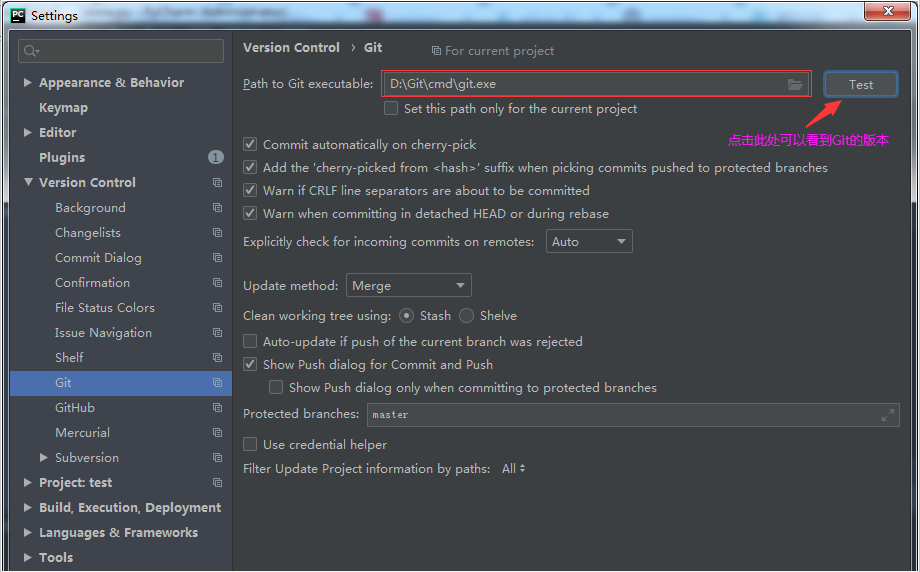
Task: Enable Show Push dialog only for protected branches
Action: pos(276,387)
